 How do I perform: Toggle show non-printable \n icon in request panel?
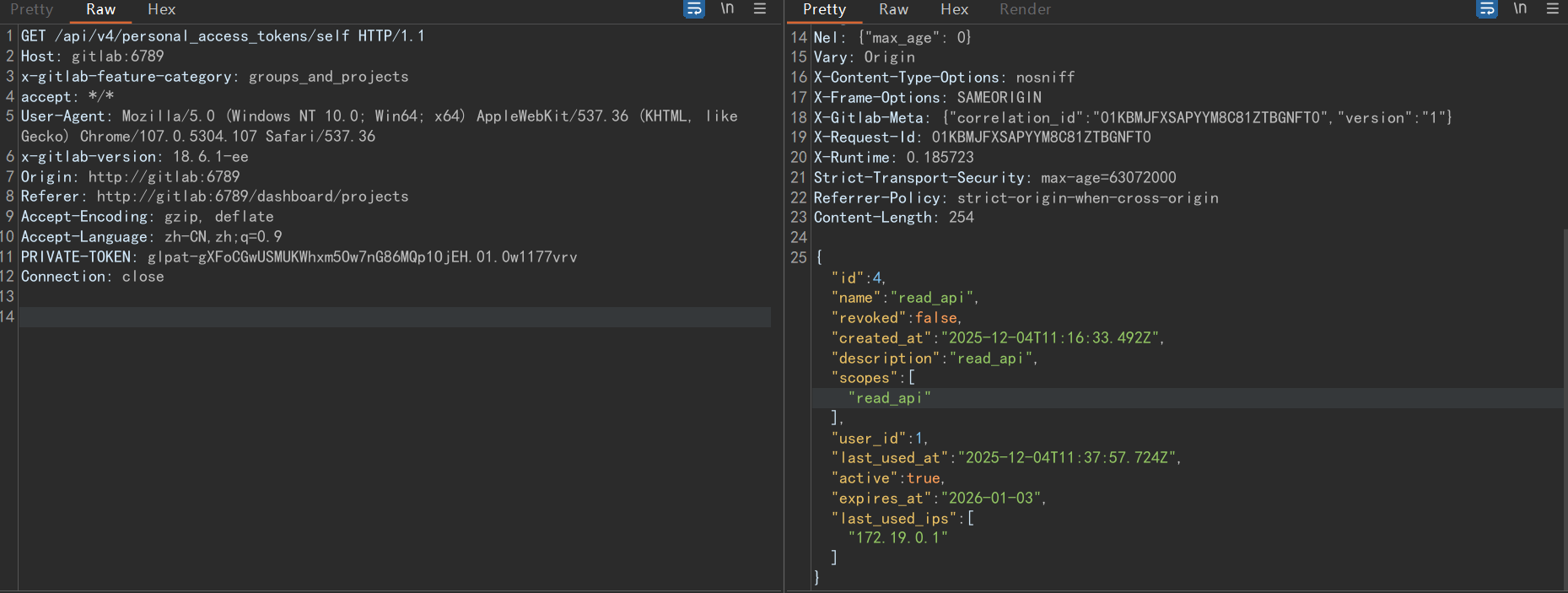coord(727,8)
